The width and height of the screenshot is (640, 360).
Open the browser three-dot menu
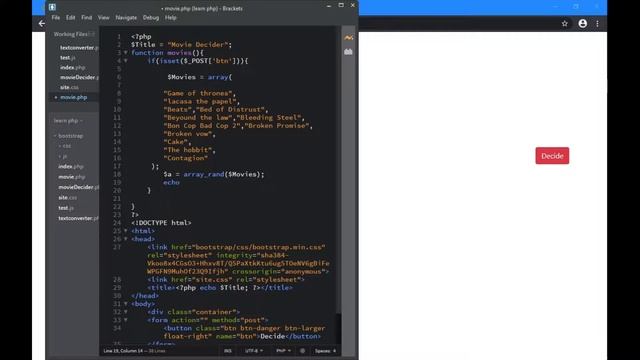pos(598,24)
